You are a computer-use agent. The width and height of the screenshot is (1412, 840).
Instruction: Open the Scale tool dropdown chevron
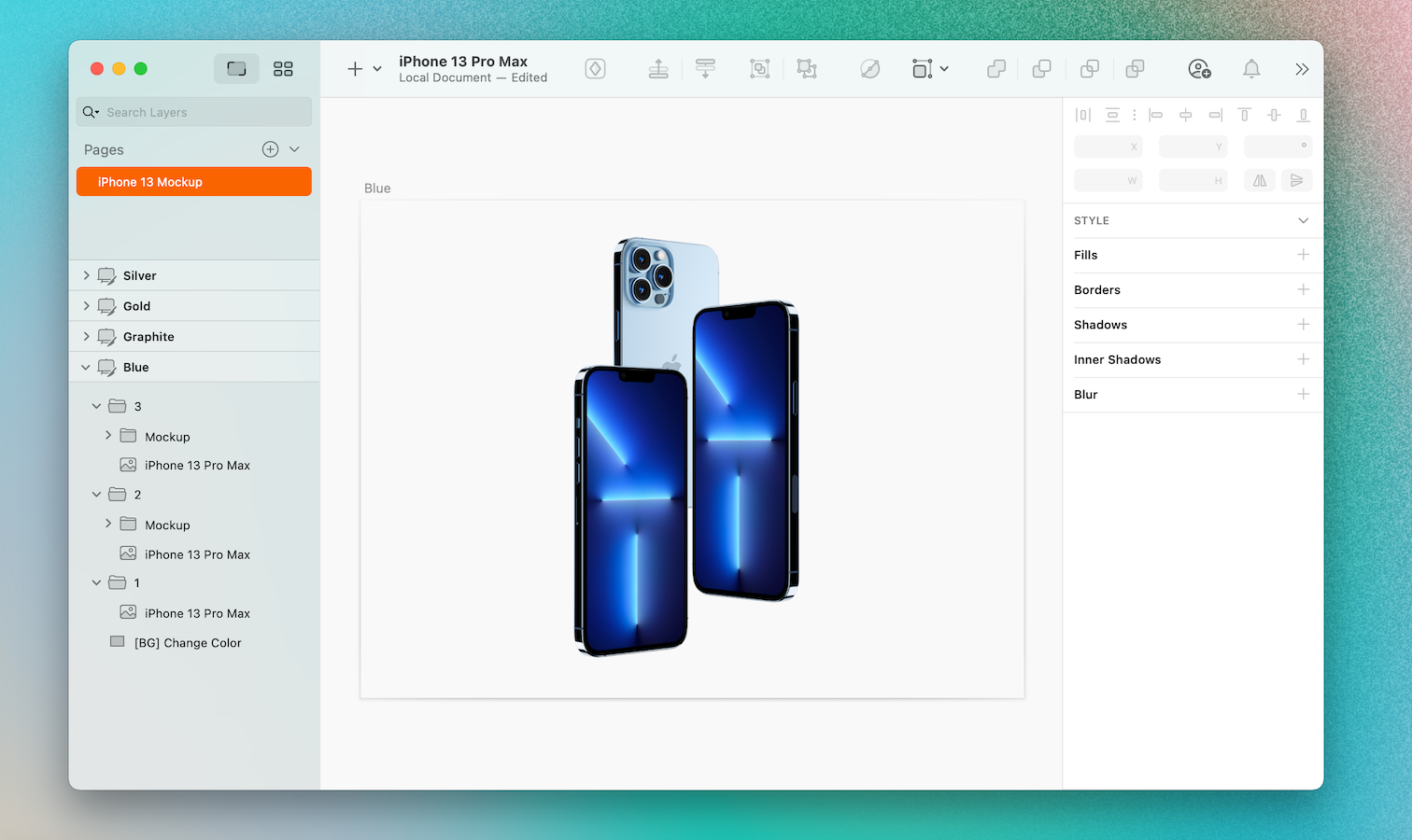(944, 68)
